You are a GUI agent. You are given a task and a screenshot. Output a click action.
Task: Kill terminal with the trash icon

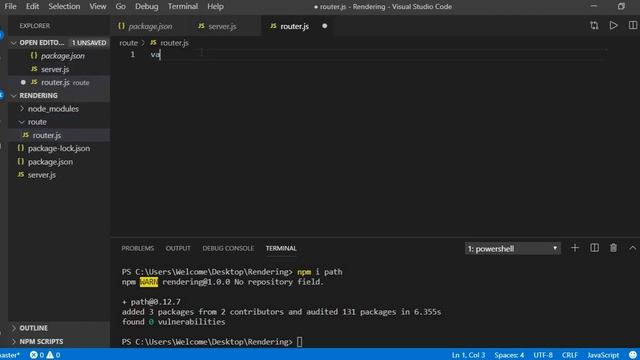tap(613, 248)
